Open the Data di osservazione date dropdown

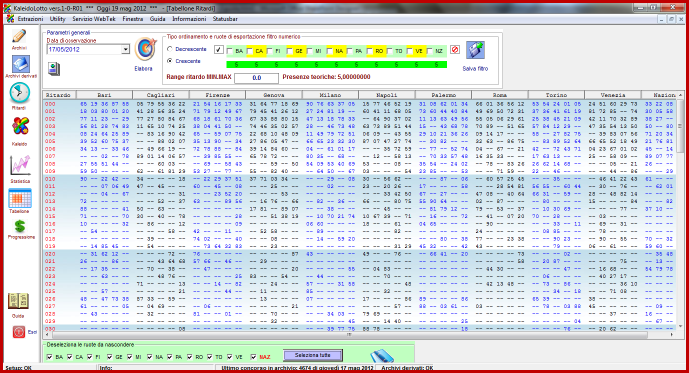pyautogui.click(x=125, y=49)
